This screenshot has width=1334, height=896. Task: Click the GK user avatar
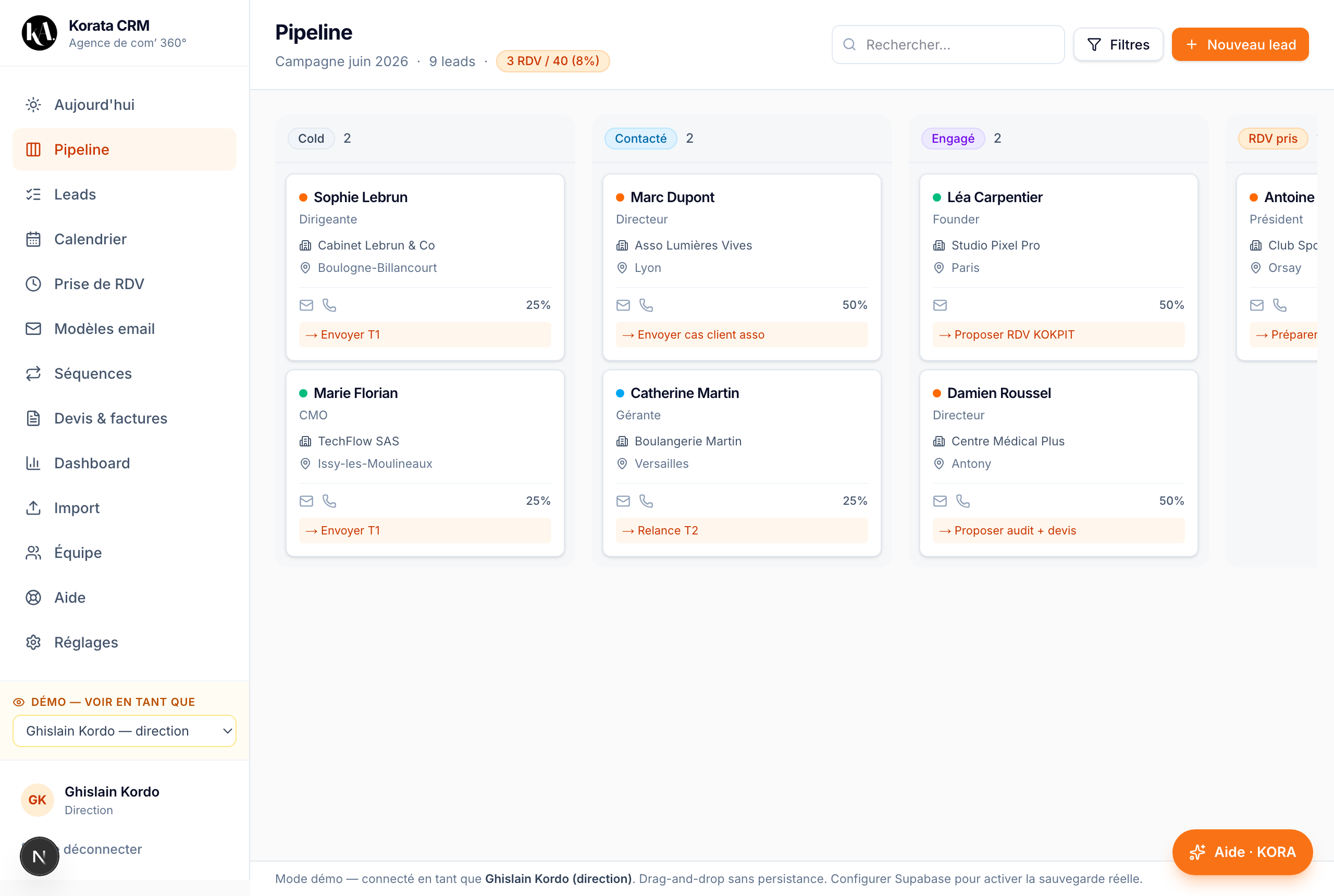37,800
